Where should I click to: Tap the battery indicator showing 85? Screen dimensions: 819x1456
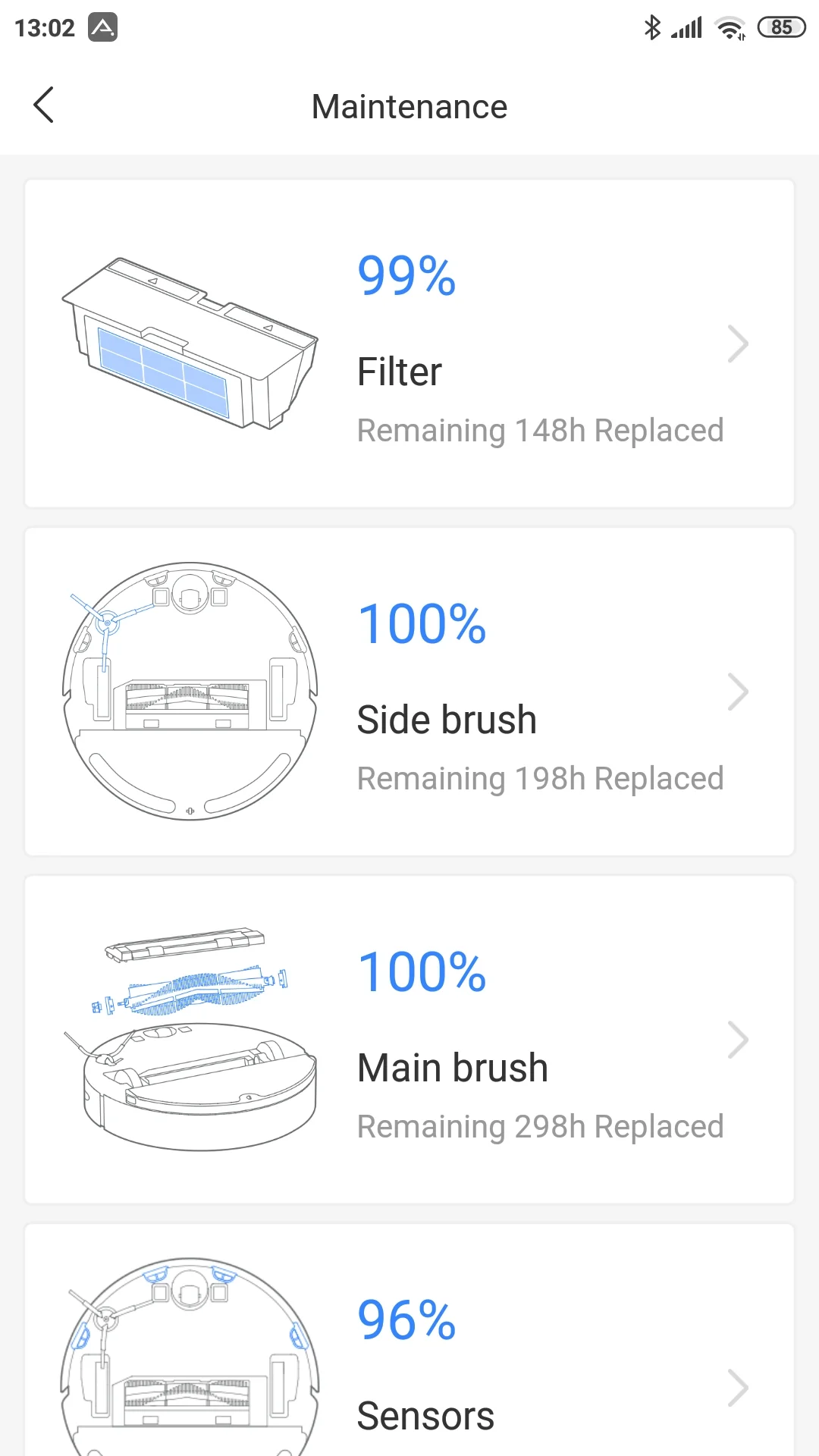(x=781, y=28)
